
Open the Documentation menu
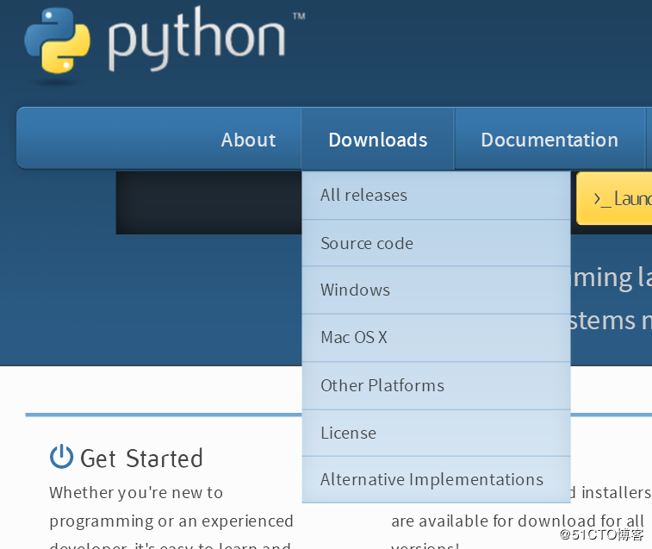pyautogui.click(x=549, y=140)
